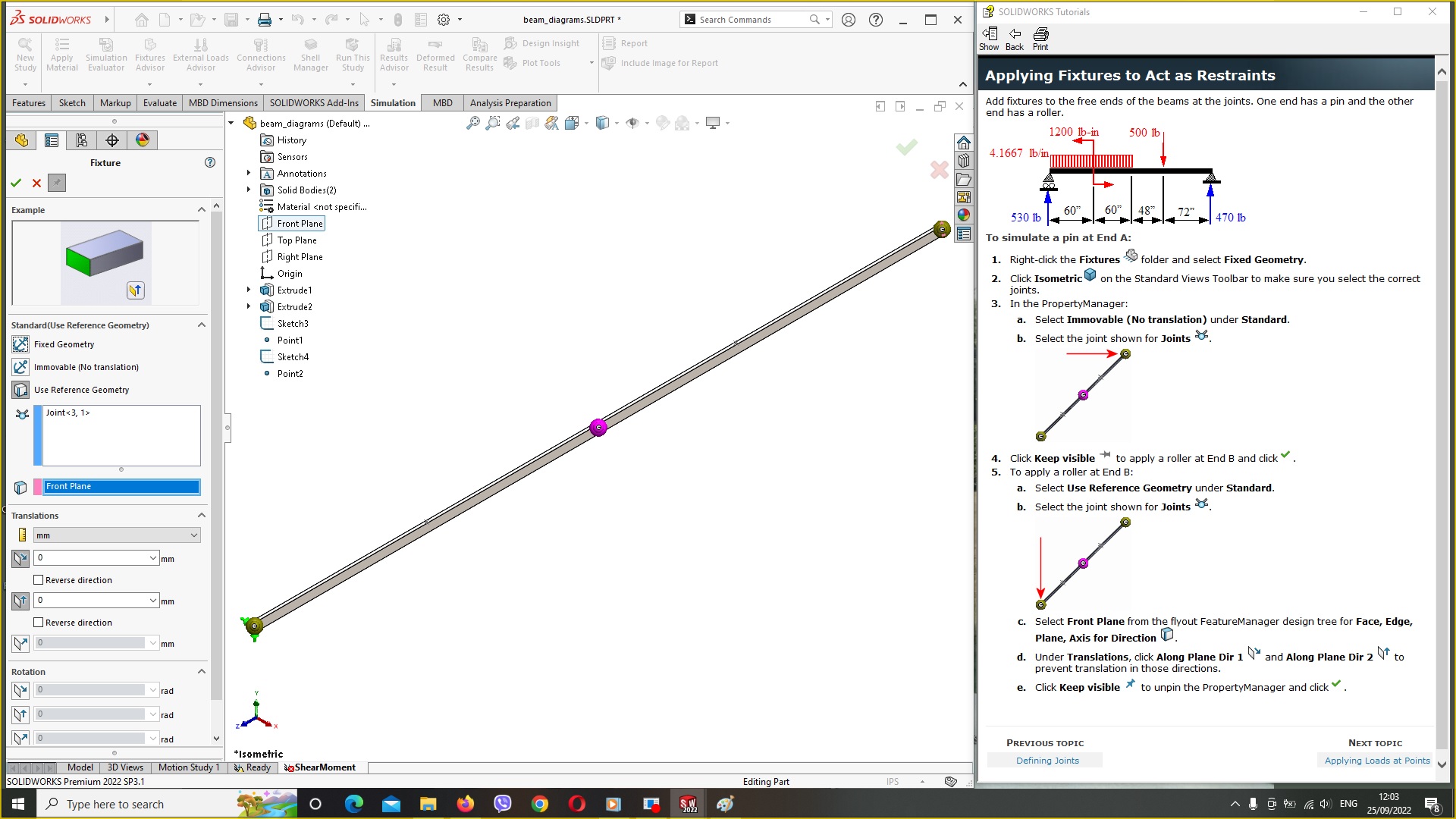Open DisplayManager appearance tab icon

click(143, 140)
